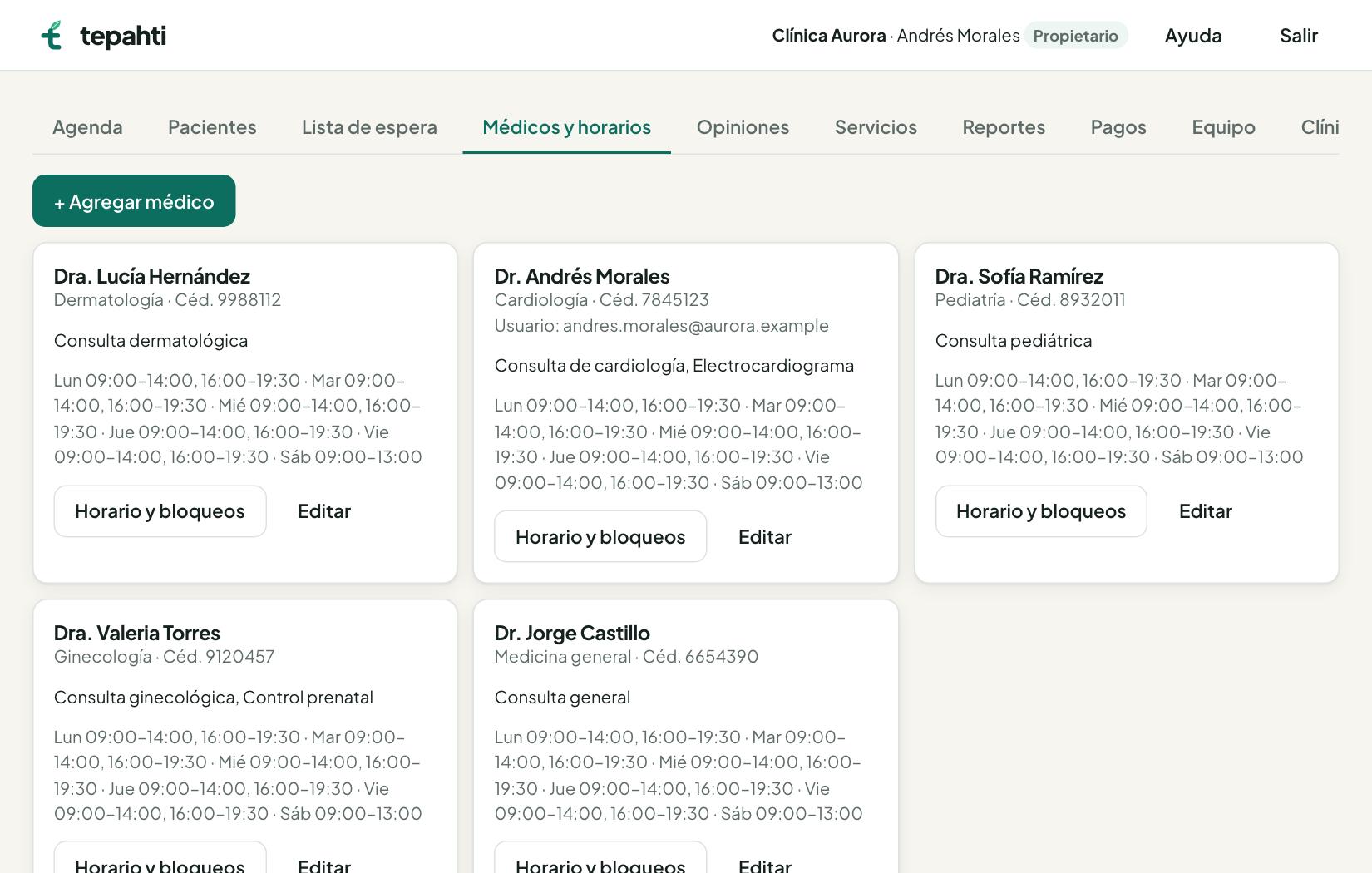Click the 'Ginecología · Céd. 9120457' line

click(x=164, y=657)
